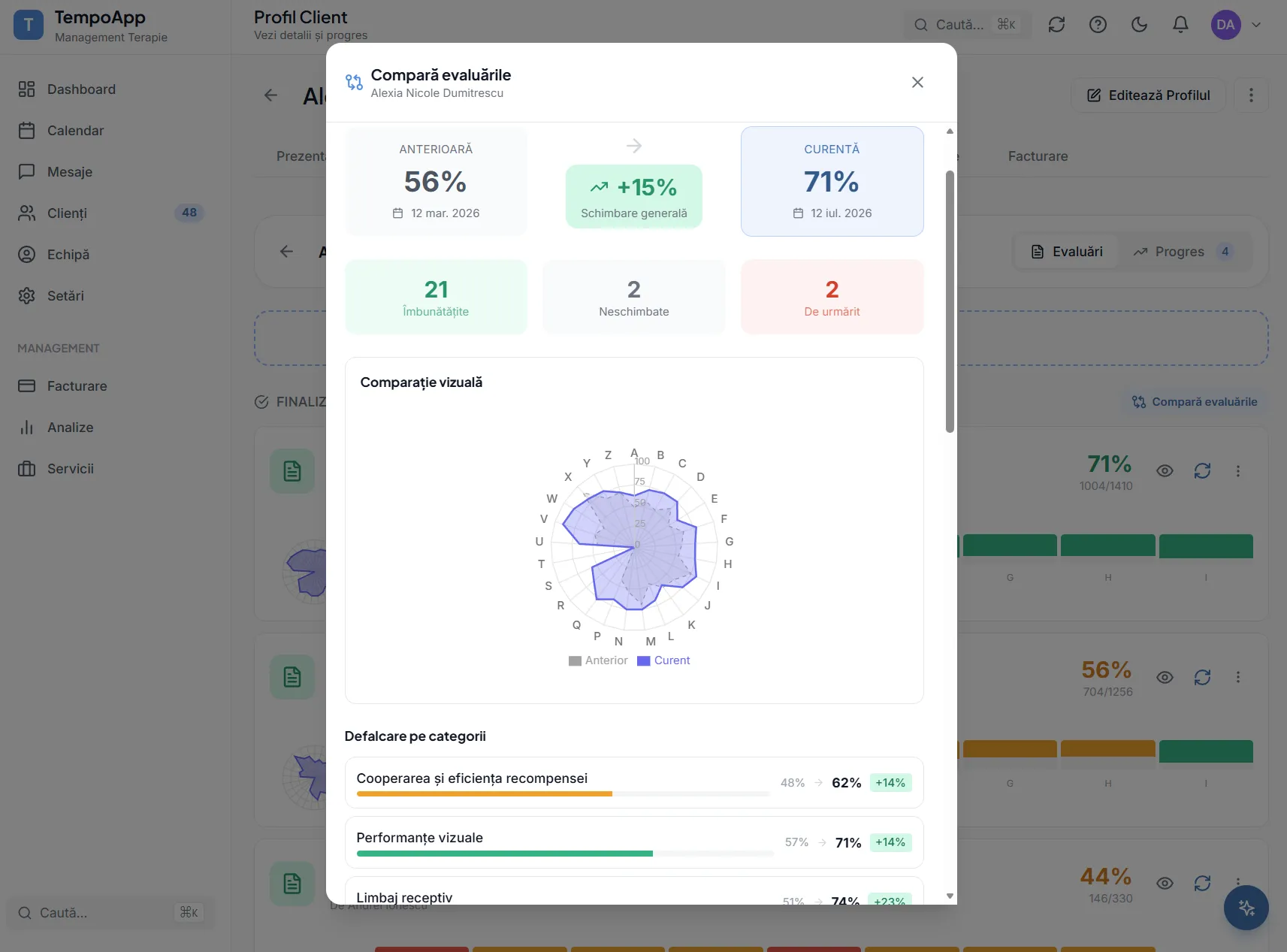Viewport: 1287px width, 952px height.
Task: Click Editează Profilul button
Action: tap(1148, 95)
